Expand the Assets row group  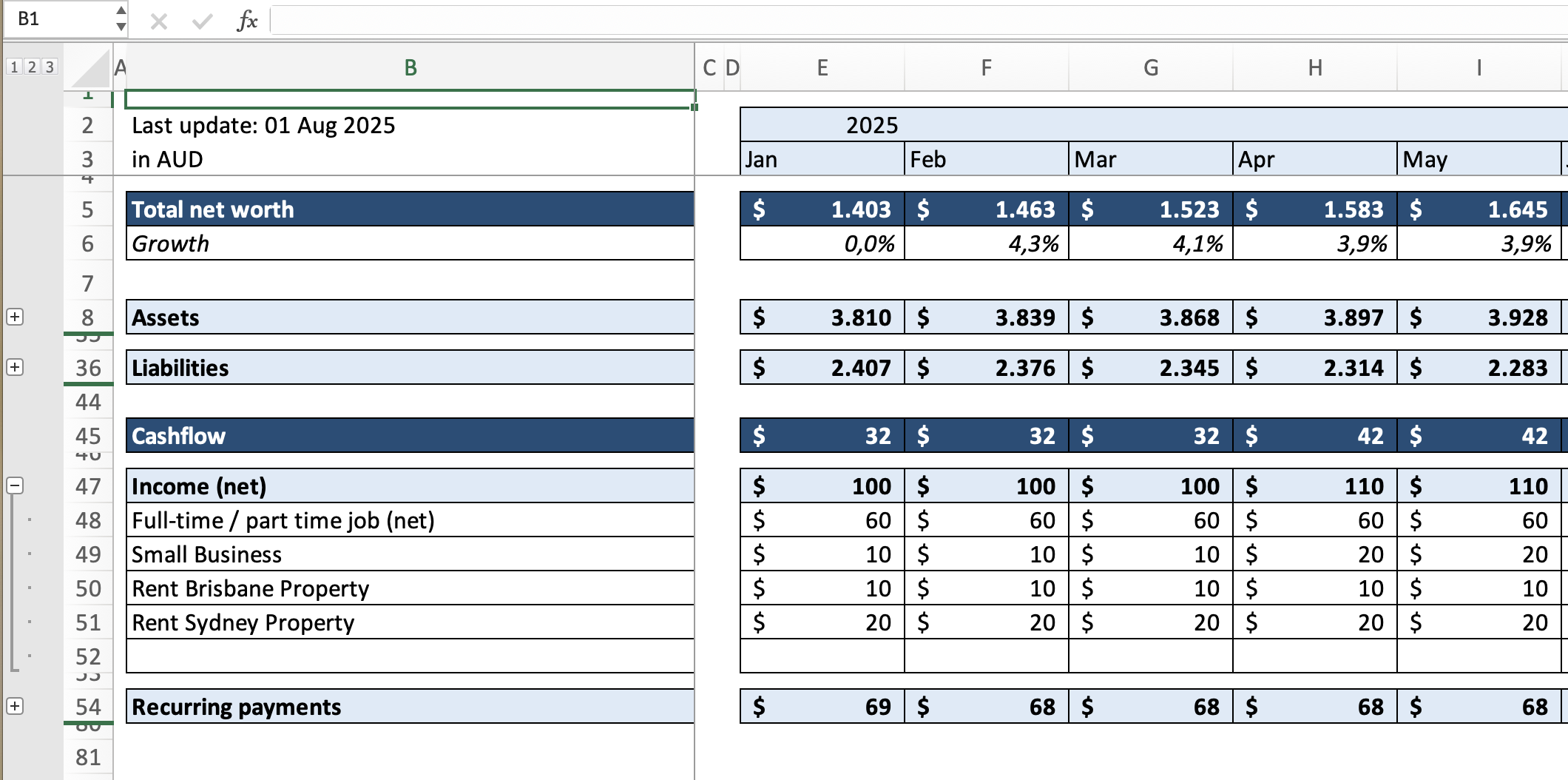pos(15,317)
